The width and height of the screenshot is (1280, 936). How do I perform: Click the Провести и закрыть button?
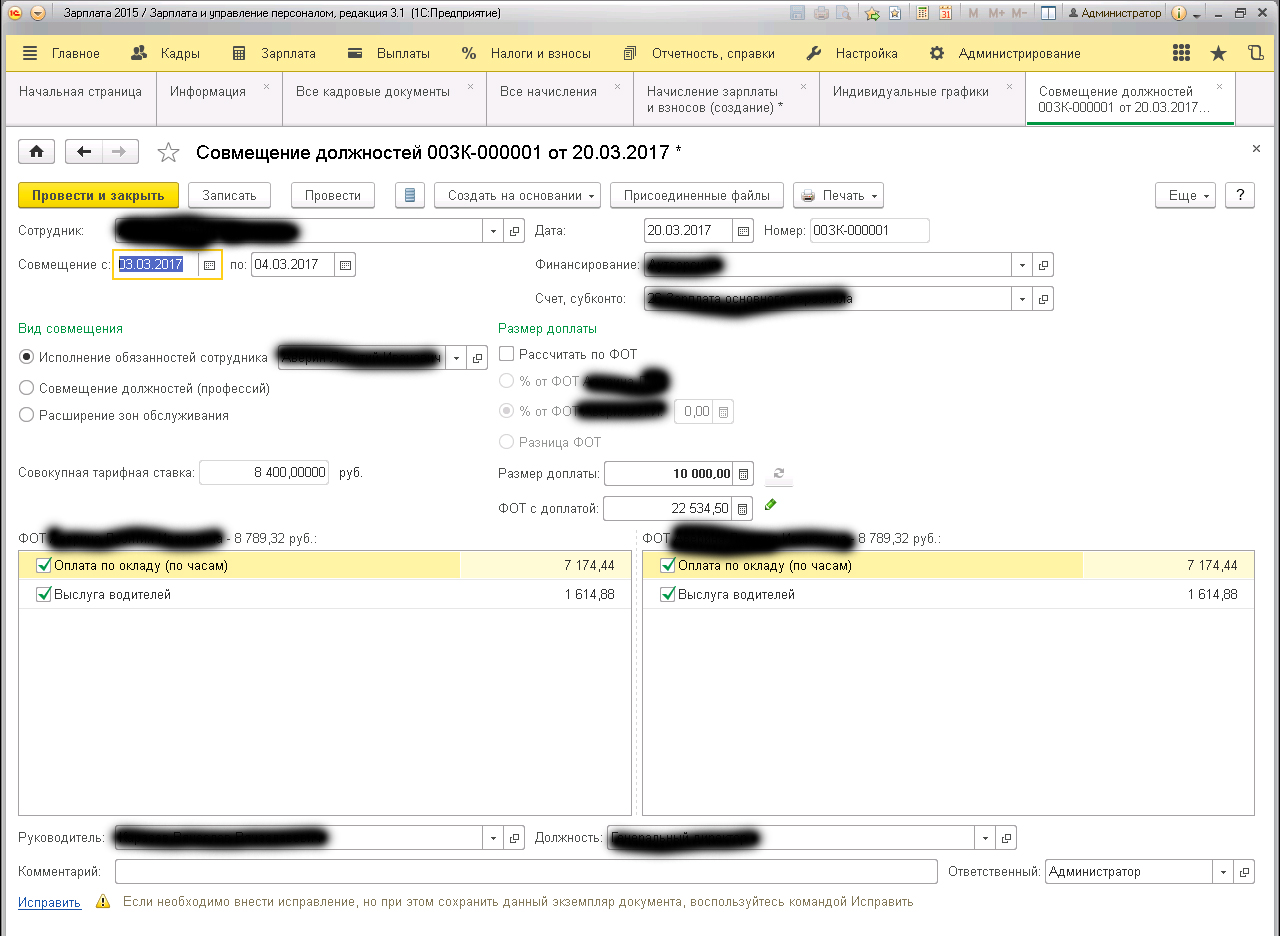click(x=98, y=195)
